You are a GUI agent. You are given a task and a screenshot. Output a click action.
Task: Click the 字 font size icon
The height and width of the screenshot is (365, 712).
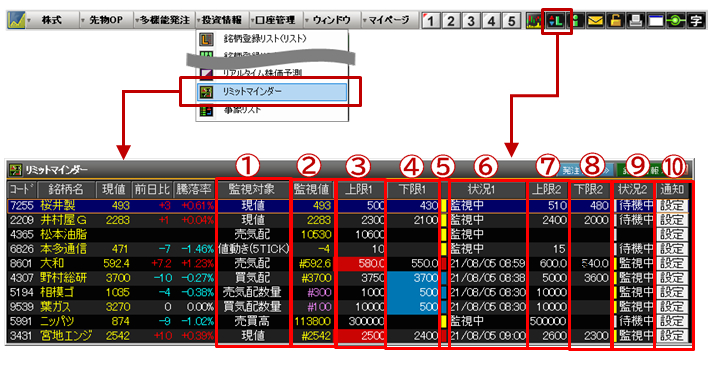[696, 21]
